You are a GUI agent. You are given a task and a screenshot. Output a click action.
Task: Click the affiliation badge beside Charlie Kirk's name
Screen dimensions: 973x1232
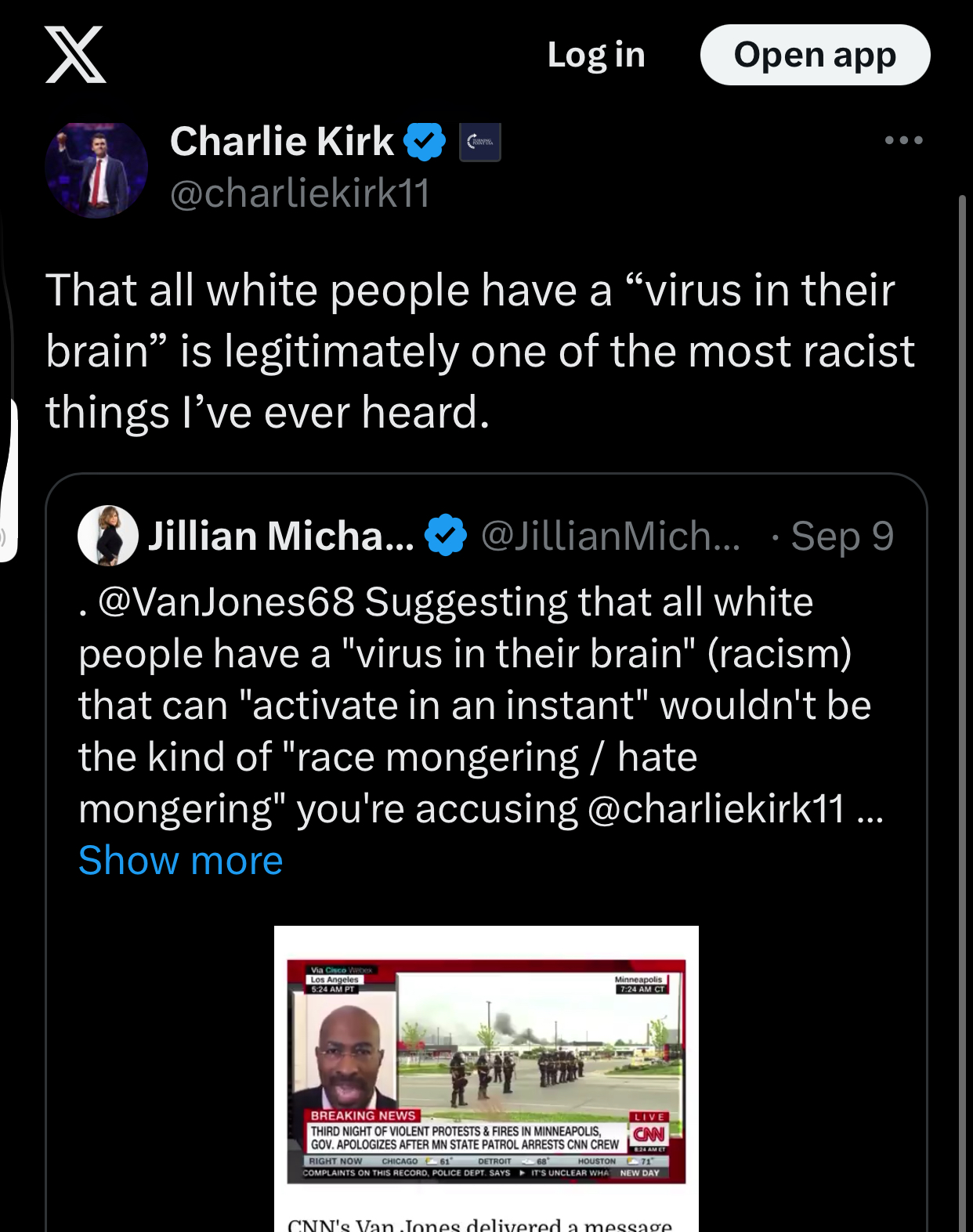[480, 142]
